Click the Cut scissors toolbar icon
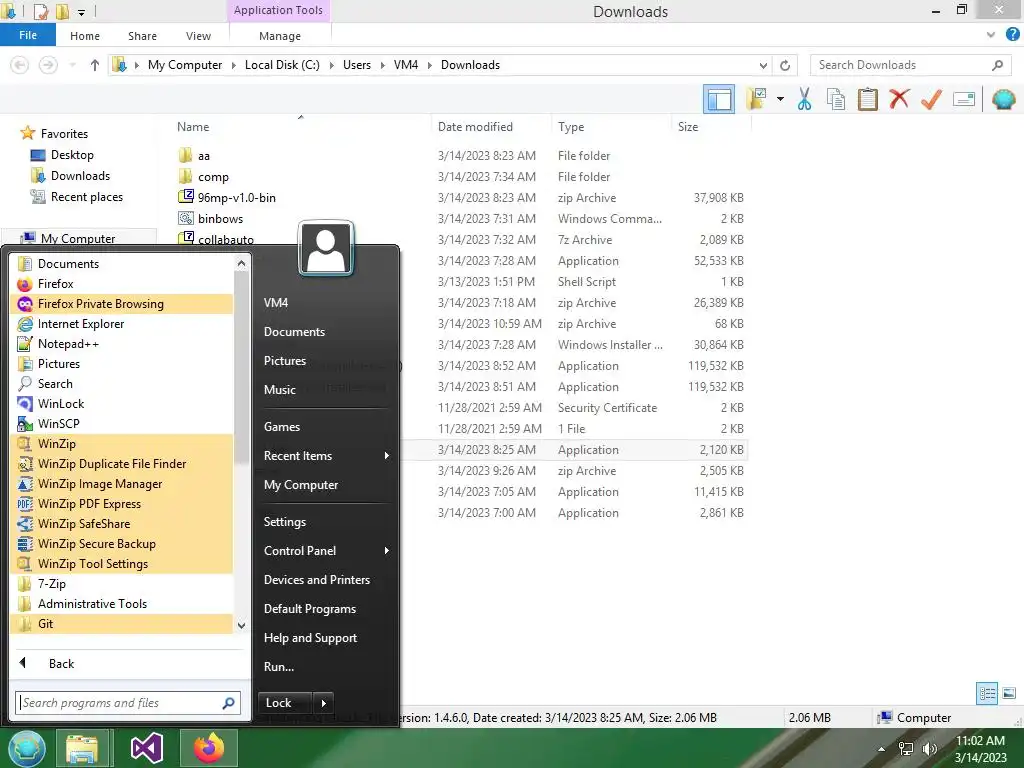Viewport: 1024px width, 768px height. click(804, 99)
